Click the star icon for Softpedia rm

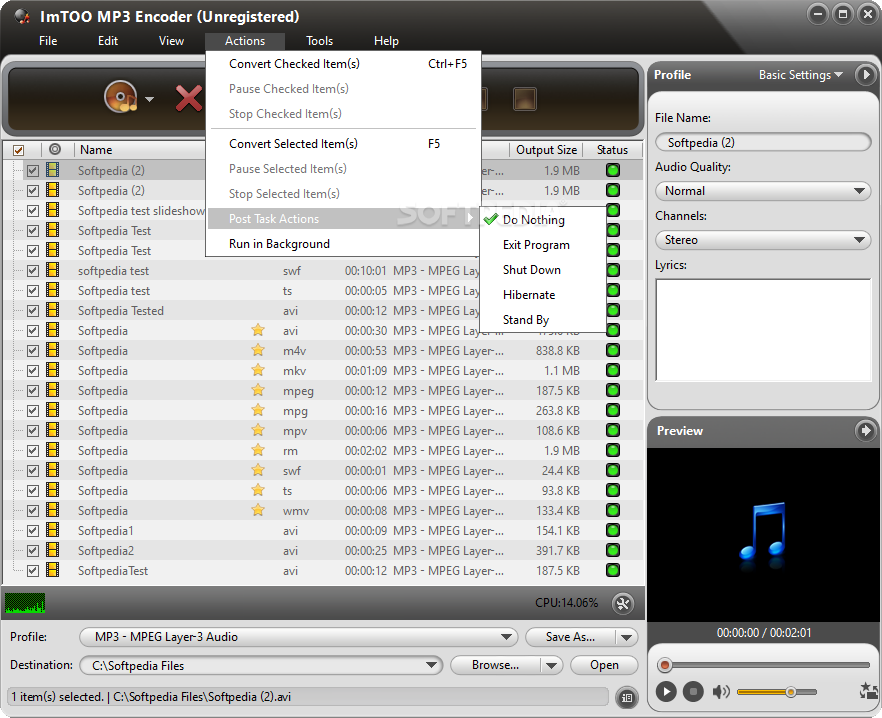pos(258,450)
